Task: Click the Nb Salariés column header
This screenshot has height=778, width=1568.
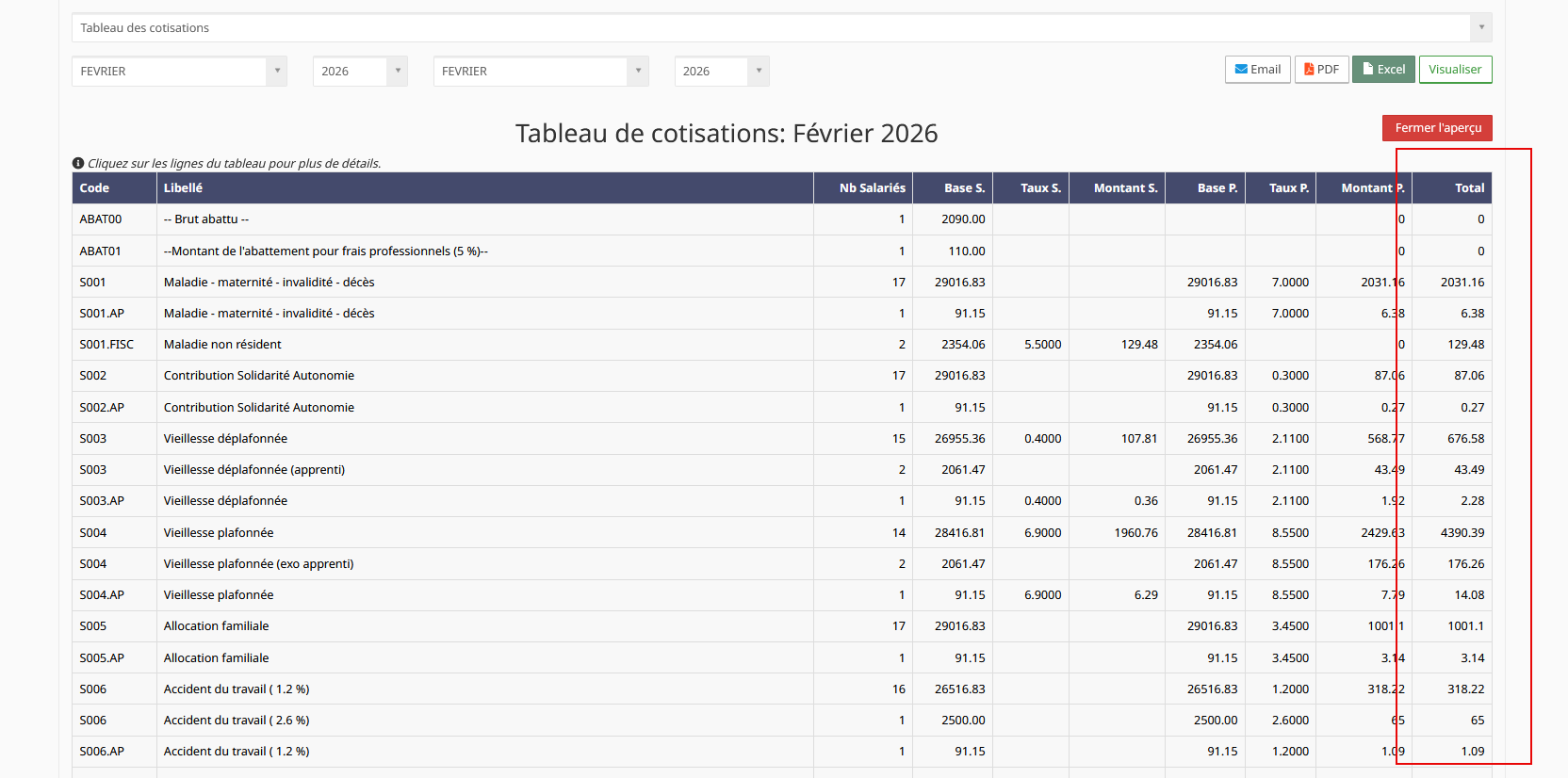Action: pos(863,188)
